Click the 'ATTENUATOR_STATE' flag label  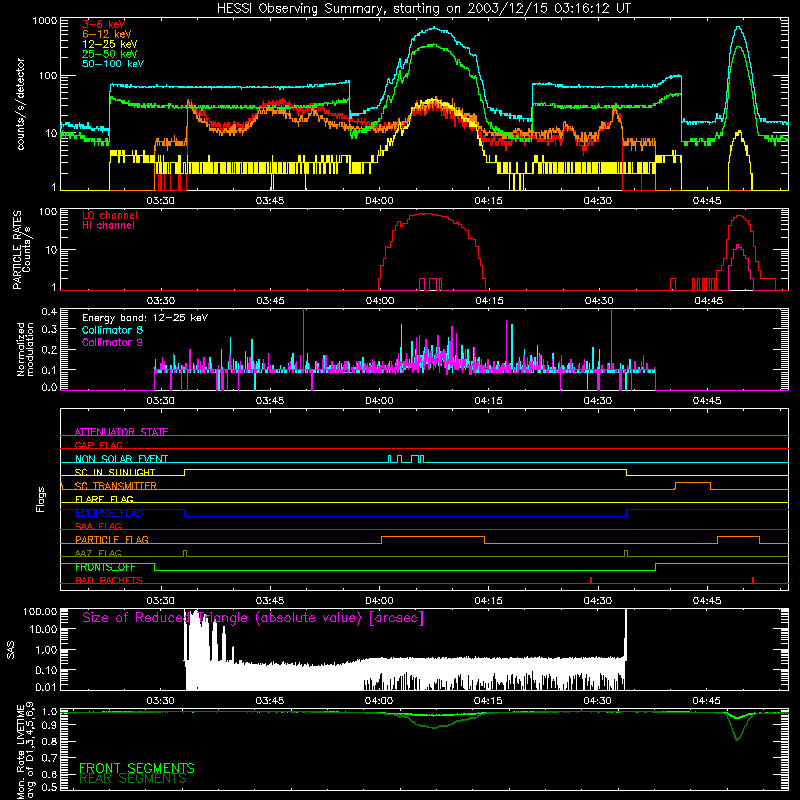pyautogui.click(x=121, y=432)
